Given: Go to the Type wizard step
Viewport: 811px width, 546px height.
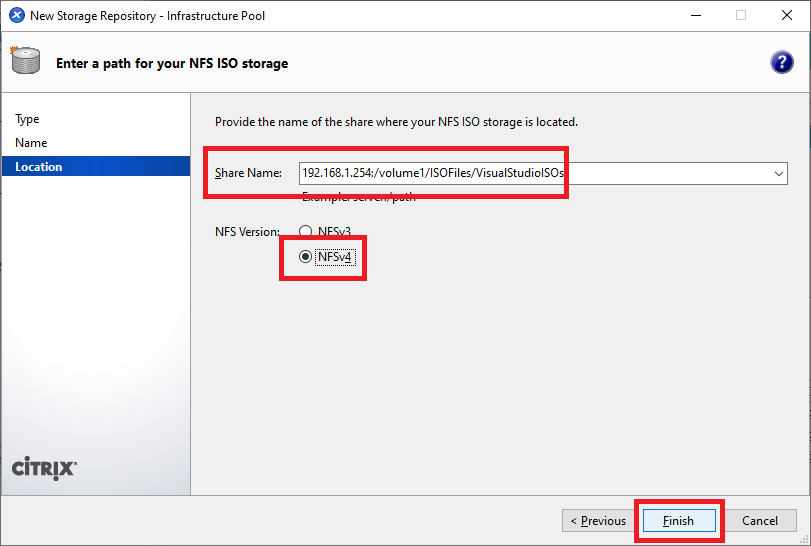Looking at the screenshot, I should (x=27, y=119).
